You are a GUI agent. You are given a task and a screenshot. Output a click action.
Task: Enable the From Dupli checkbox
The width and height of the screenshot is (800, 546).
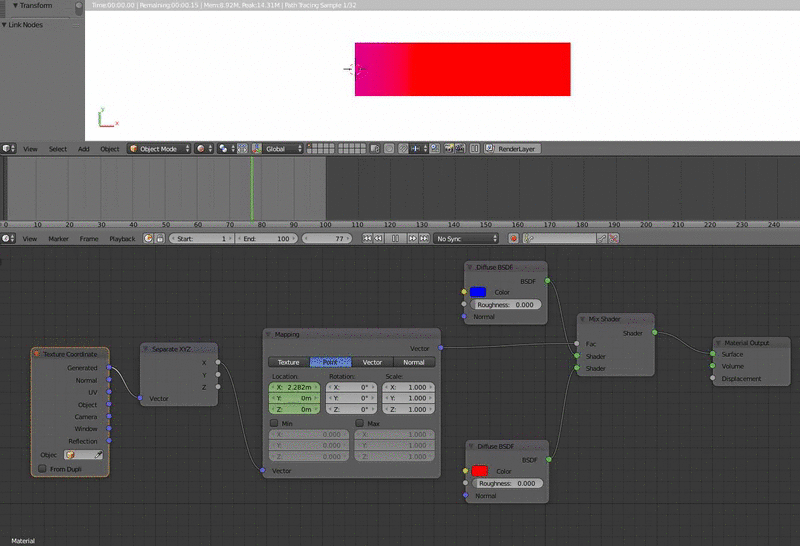tap(42, 468)
